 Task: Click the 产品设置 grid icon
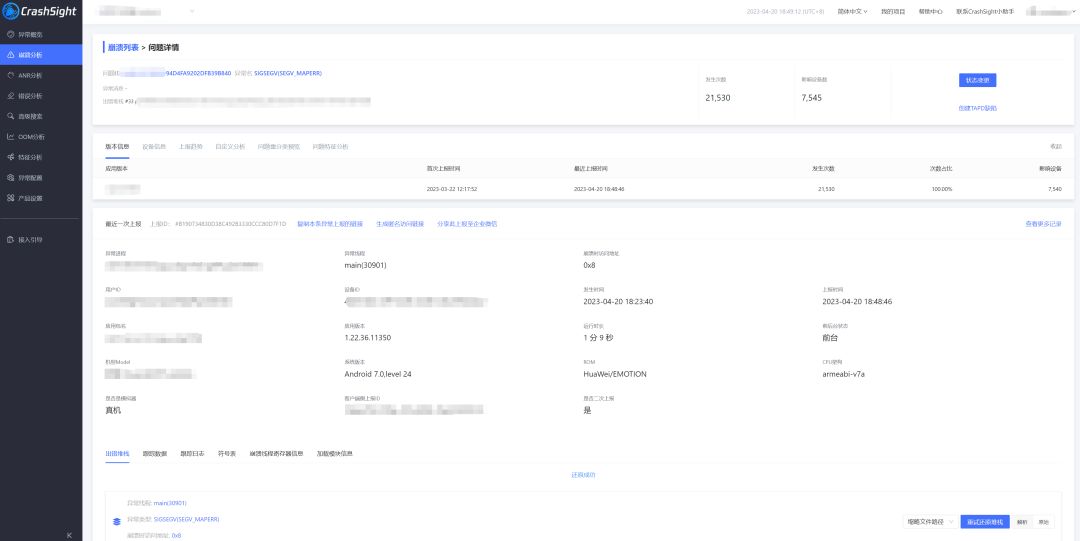tap(10, 198)
